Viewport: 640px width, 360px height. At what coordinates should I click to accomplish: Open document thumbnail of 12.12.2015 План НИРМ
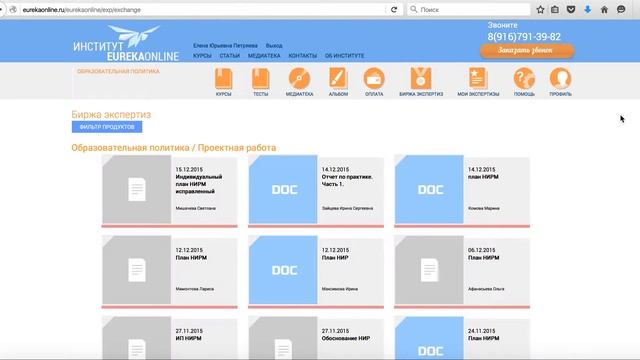137,270
